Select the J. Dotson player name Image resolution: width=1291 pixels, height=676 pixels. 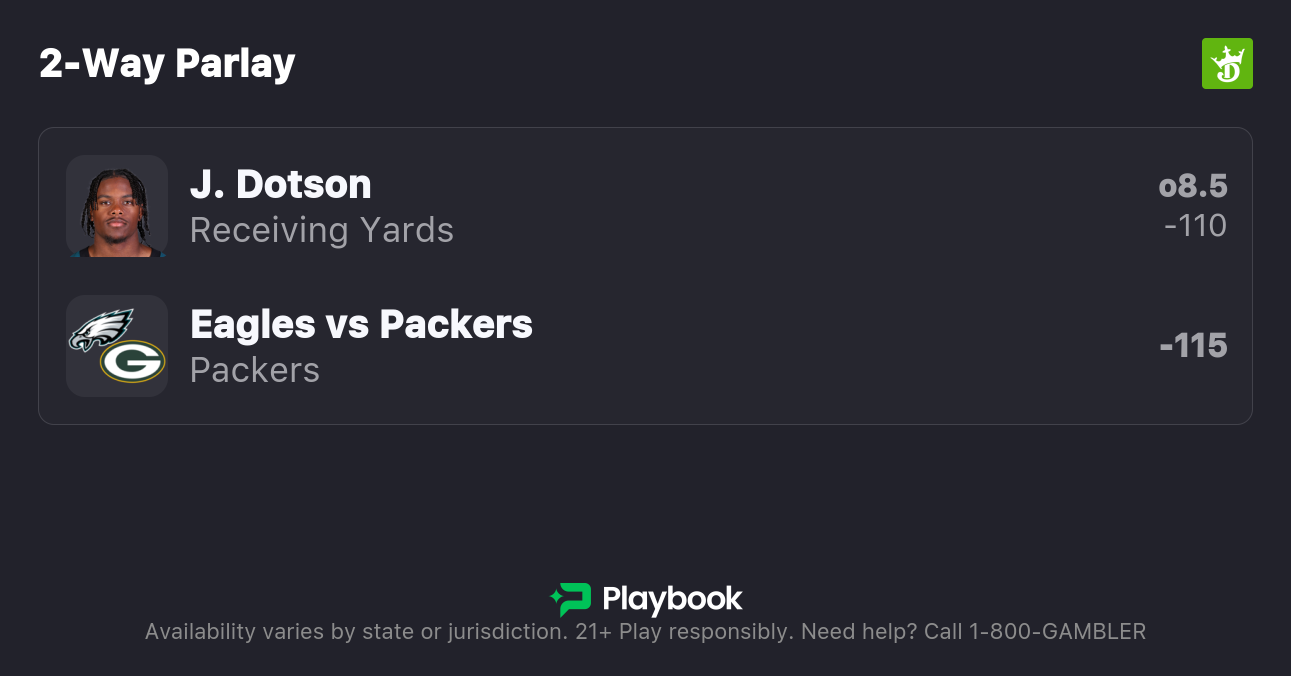280,184
